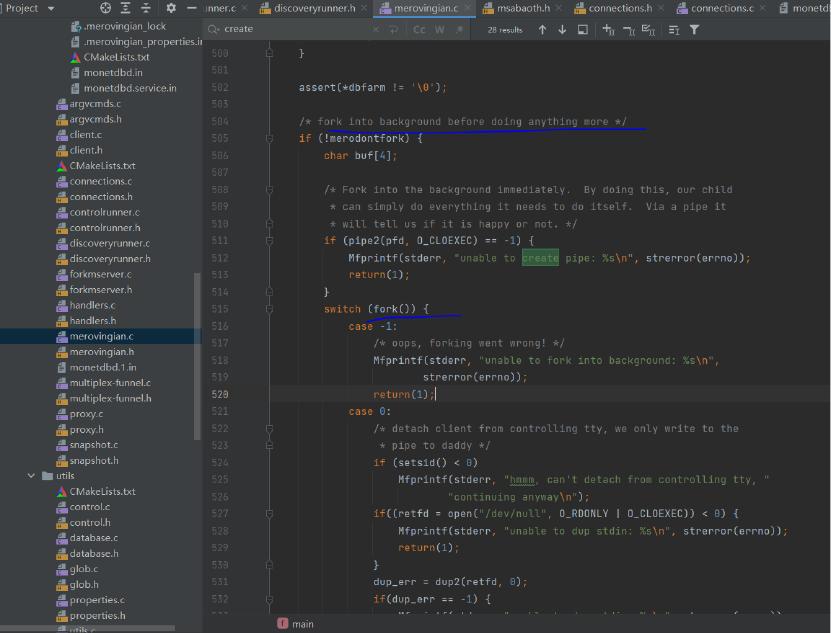Close the connections.c tab
Screen dimensions: 831x633
(762, 8)
